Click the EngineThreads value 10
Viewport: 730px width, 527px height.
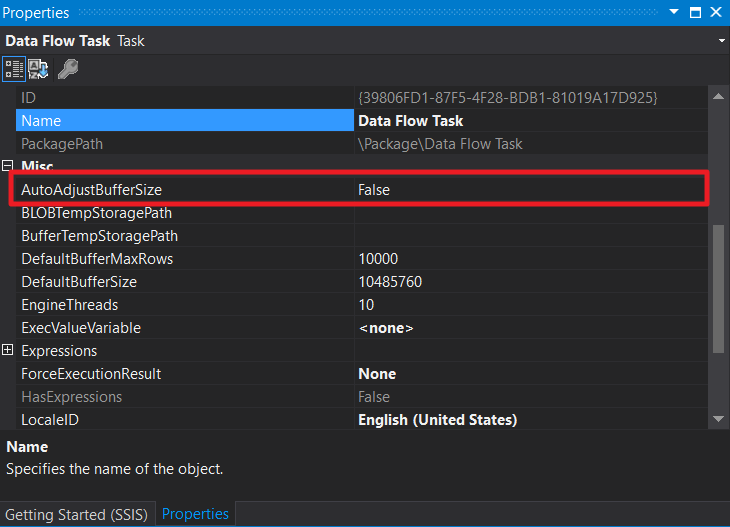[x=531, y=305]
